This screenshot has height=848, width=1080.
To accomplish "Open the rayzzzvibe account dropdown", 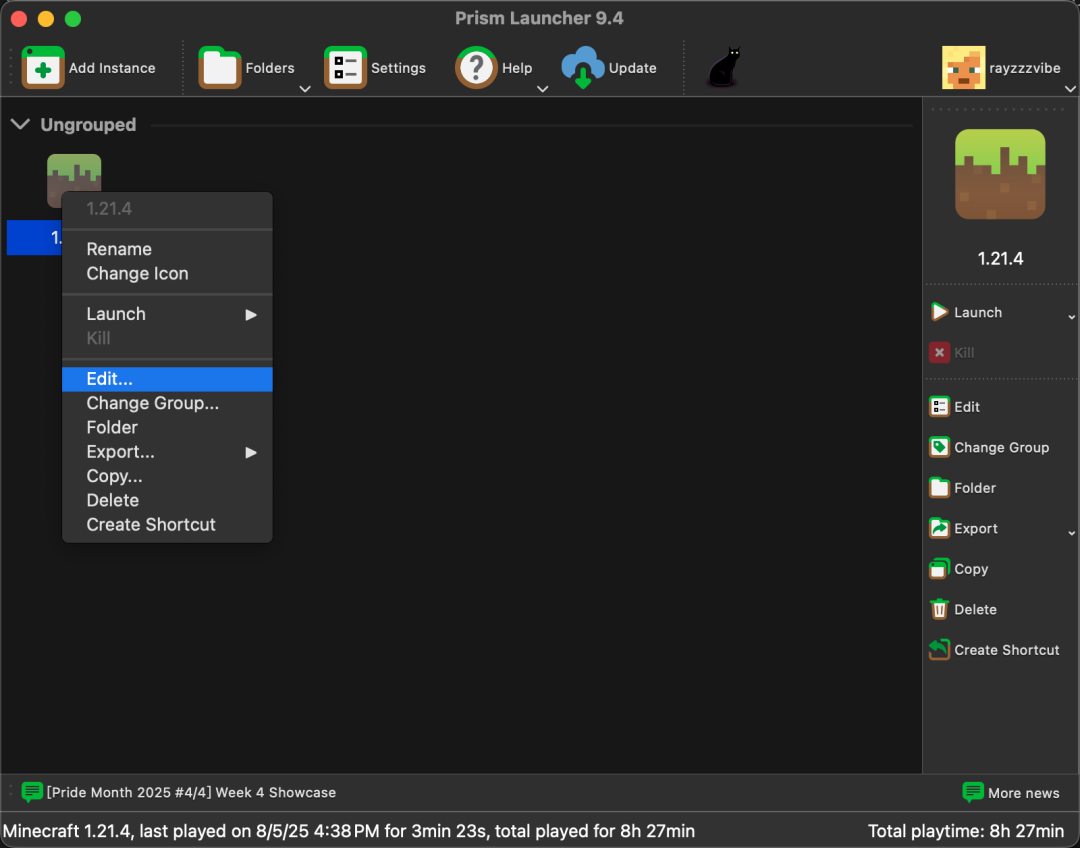I will [x=1070, y=89].
